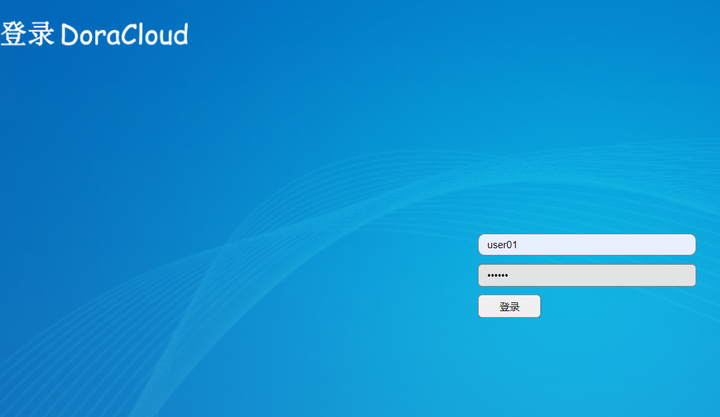Click the 登录 login button

pyautogui.click(x=509, y=306)
